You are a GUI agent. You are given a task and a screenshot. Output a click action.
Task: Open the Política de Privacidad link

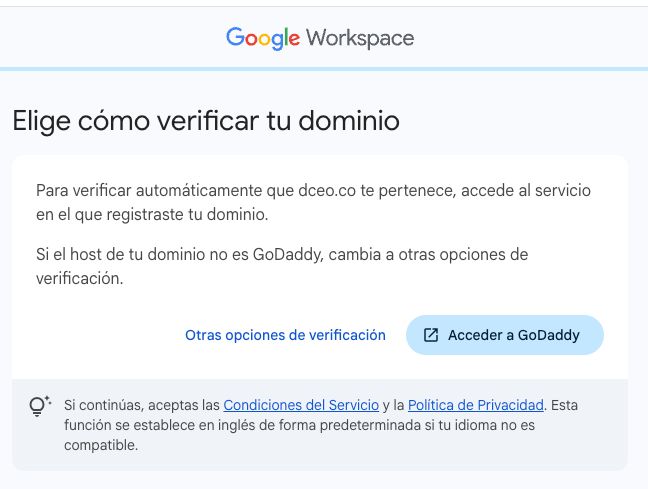pos(476,405)
